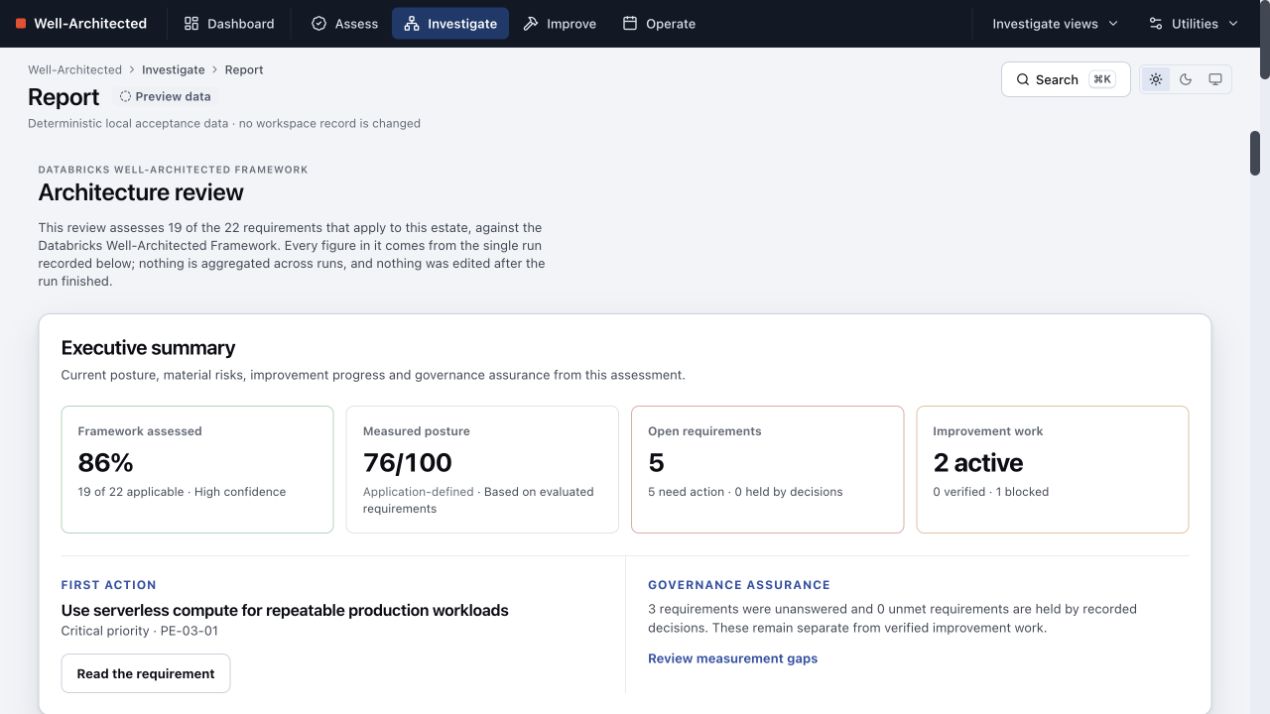Viewport: 1270px width, 714px height.
Task: Switch to the Operate tab
Action: coord(659,23)
